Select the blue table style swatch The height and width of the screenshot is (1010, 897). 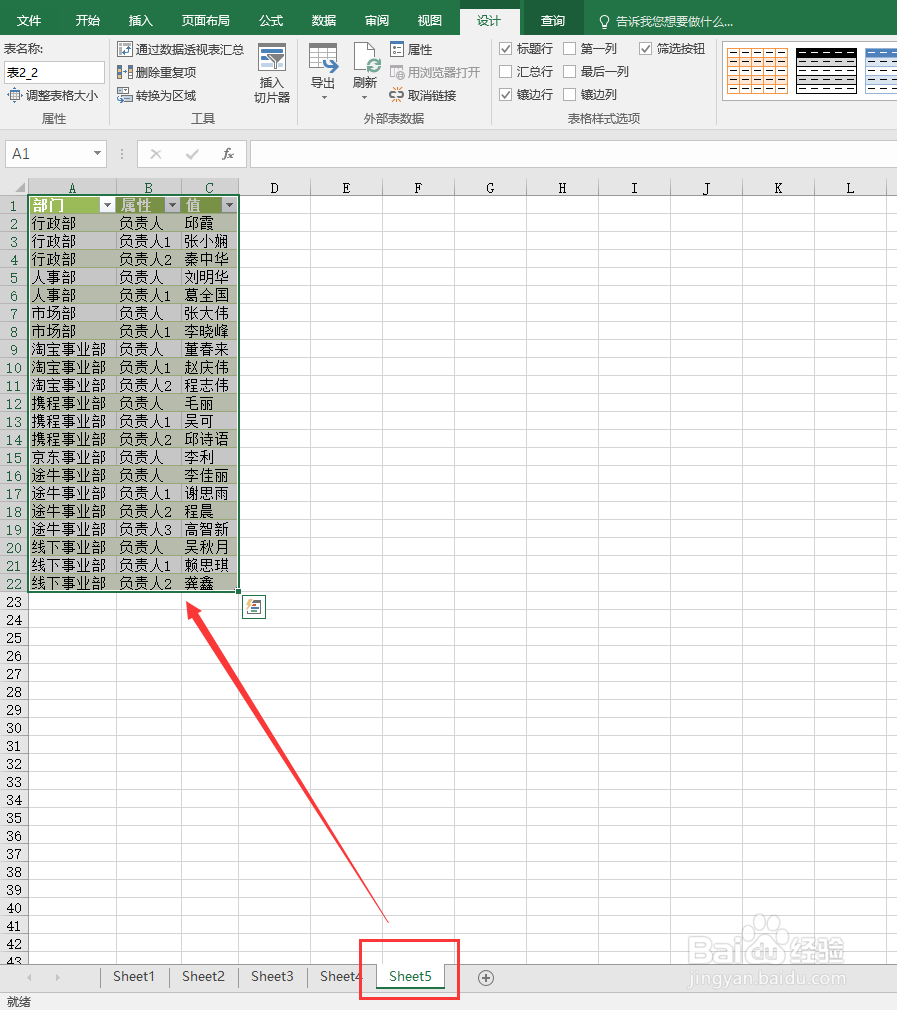882,70
